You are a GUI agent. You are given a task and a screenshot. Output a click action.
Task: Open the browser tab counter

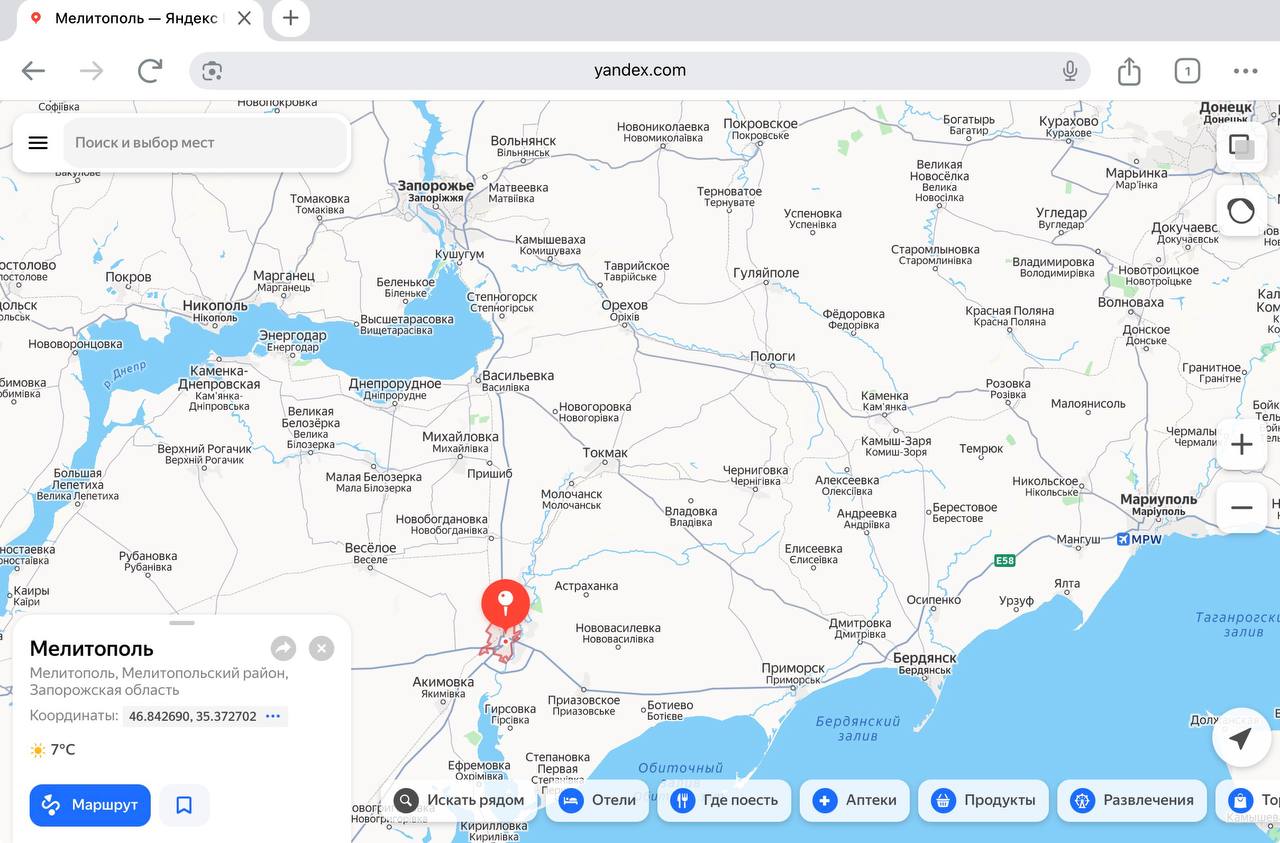tap(1186, 71)
